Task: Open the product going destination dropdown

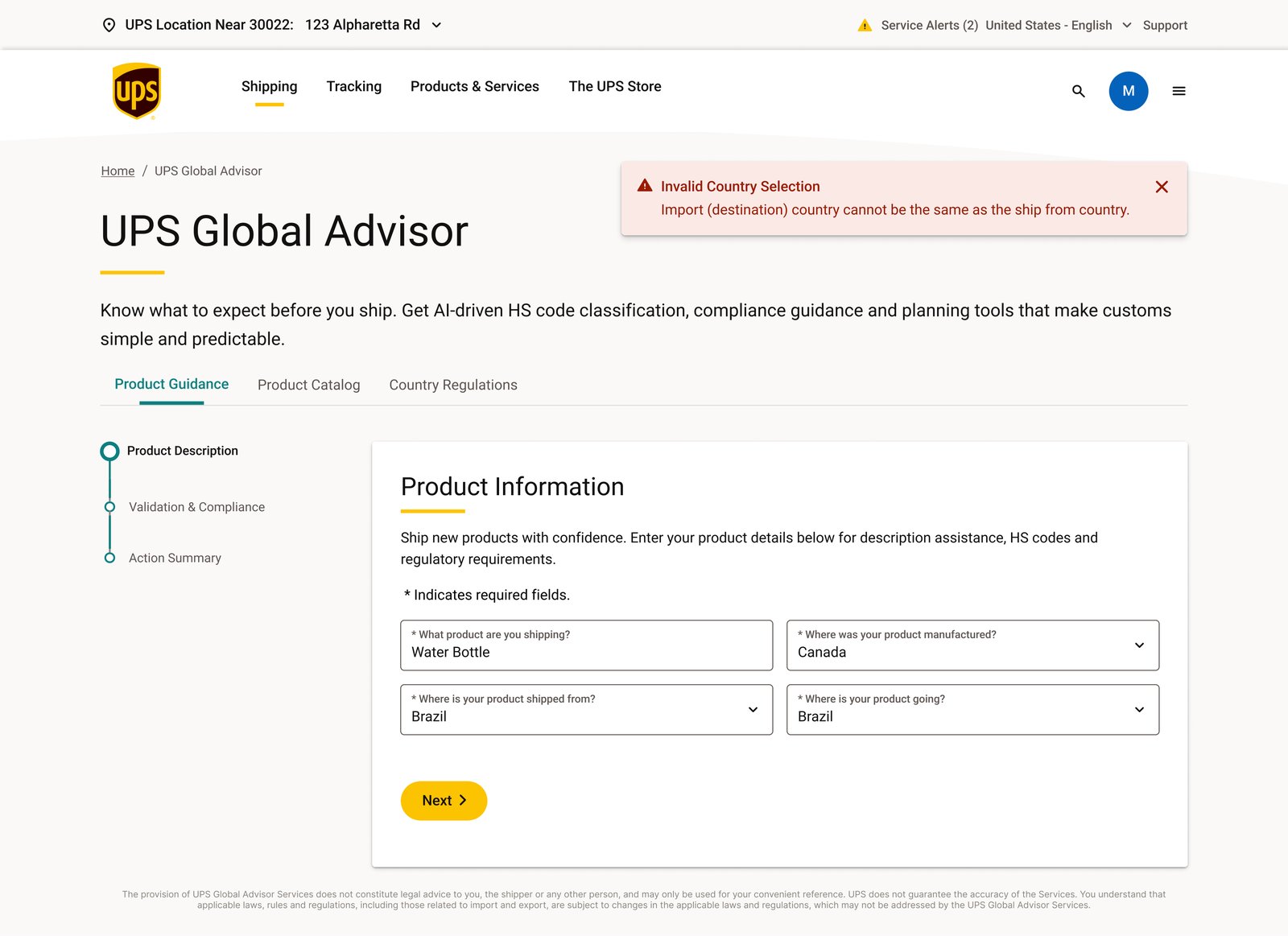Action: coord(972,710)
